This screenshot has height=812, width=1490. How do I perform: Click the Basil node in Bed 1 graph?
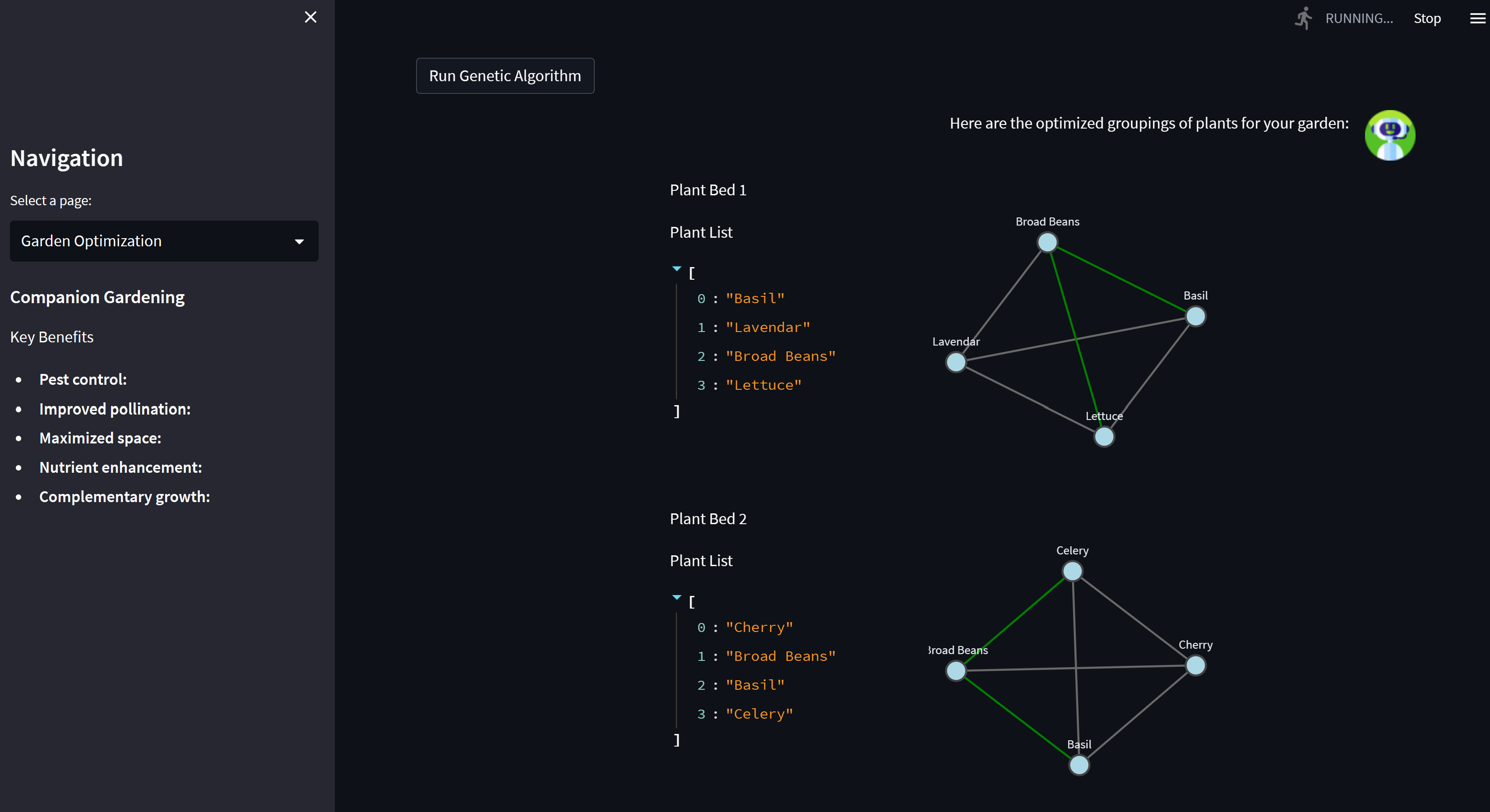point(1195,316)
